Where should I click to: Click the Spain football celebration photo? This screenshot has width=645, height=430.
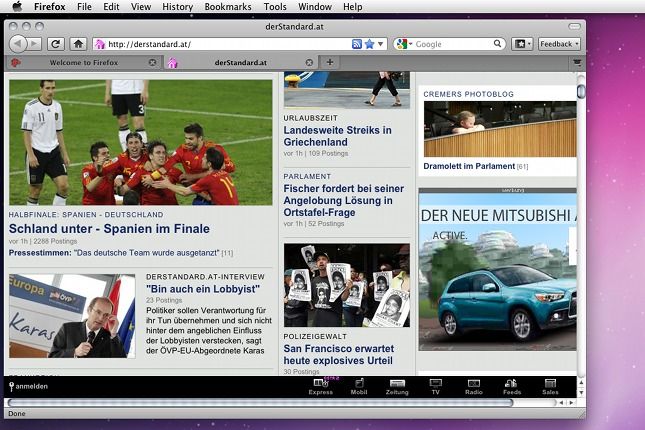pyautogui.click(x=141, y=142)
